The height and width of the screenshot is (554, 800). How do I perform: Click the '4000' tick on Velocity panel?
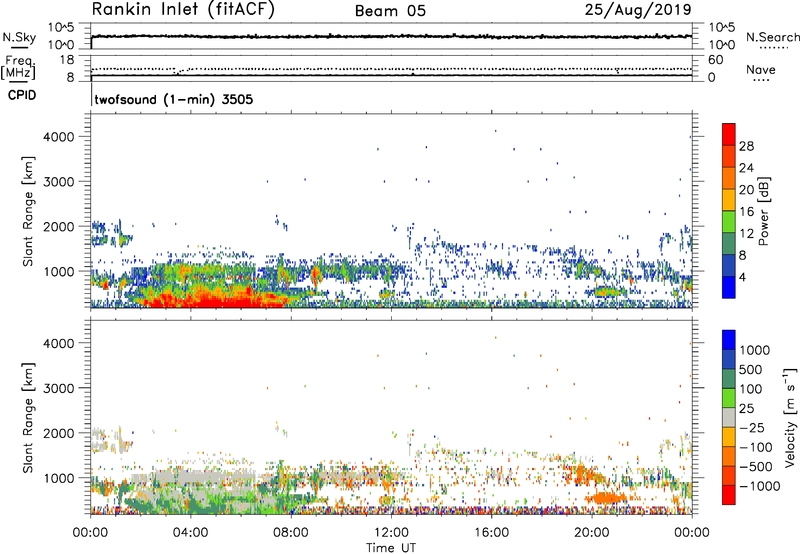pyautogui.click(x=59, y=343)
